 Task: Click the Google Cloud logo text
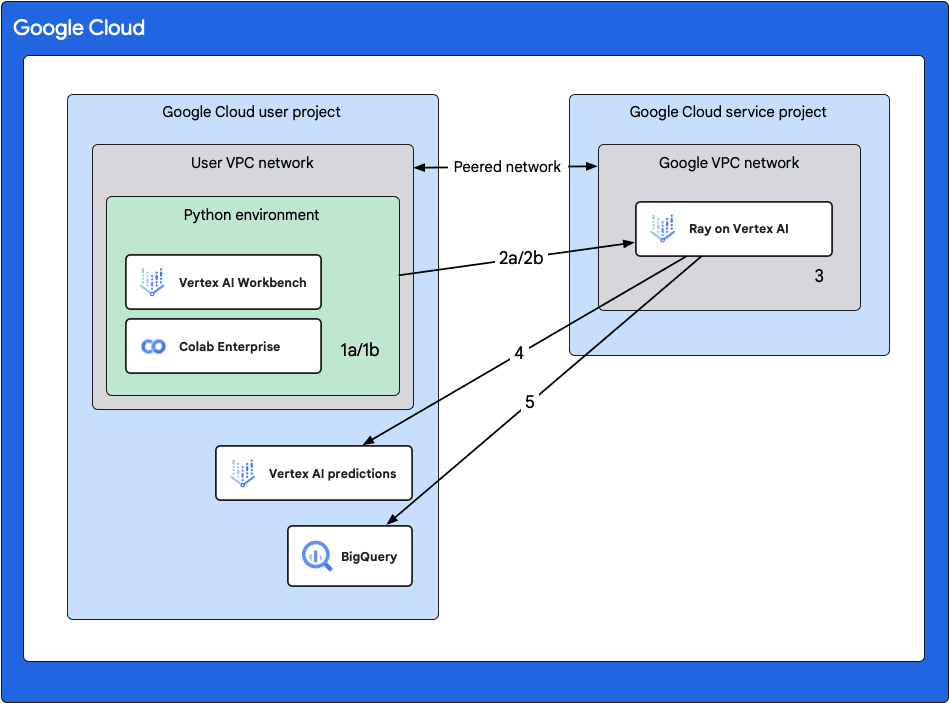pos(79,28)
